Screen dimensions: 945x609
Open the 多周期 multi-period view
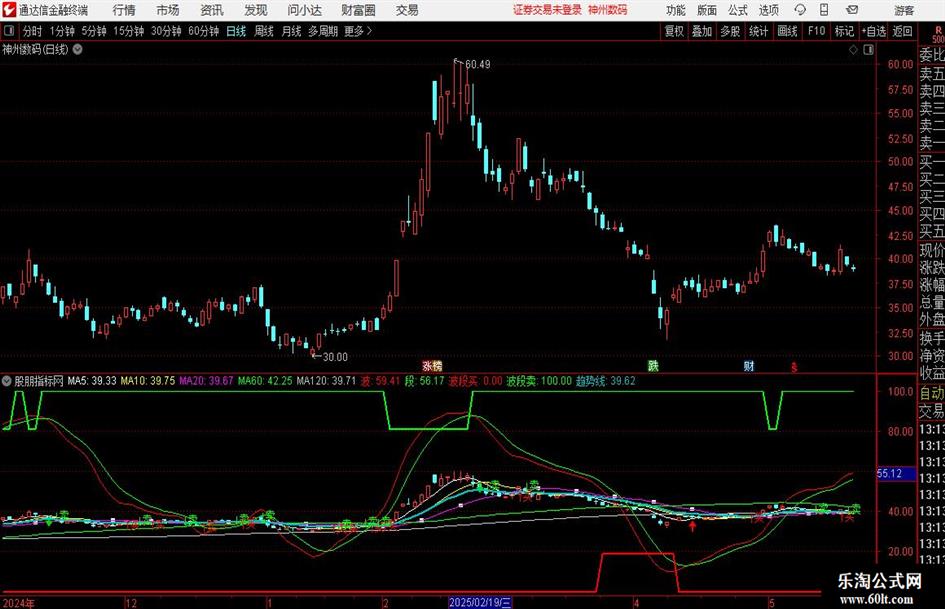point(323,31)
